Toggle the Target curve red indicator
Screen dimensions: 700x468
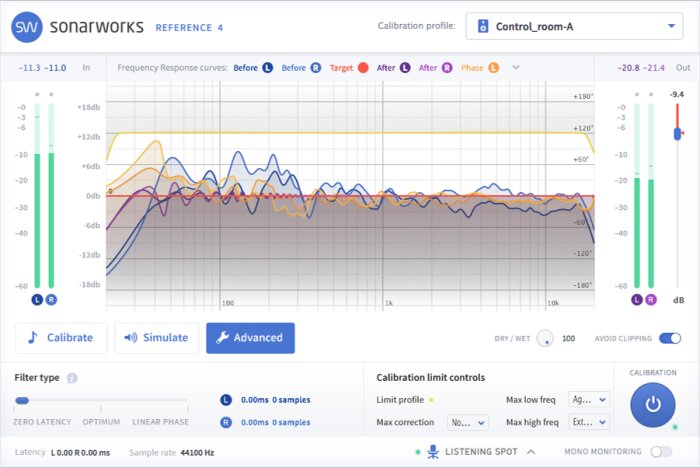click(x=363, y=68)
